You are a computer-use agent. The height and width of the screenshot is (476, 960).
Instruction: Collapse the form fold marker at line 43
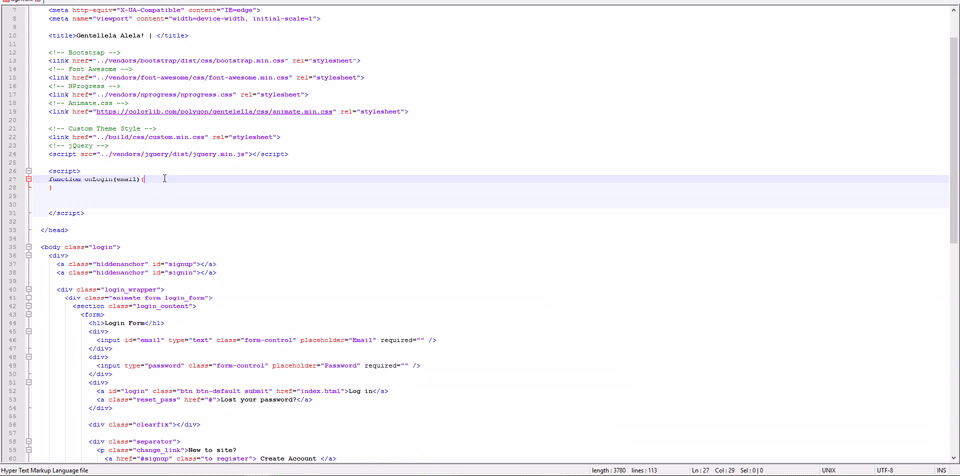pyautogui.click(x=29, y=314)
